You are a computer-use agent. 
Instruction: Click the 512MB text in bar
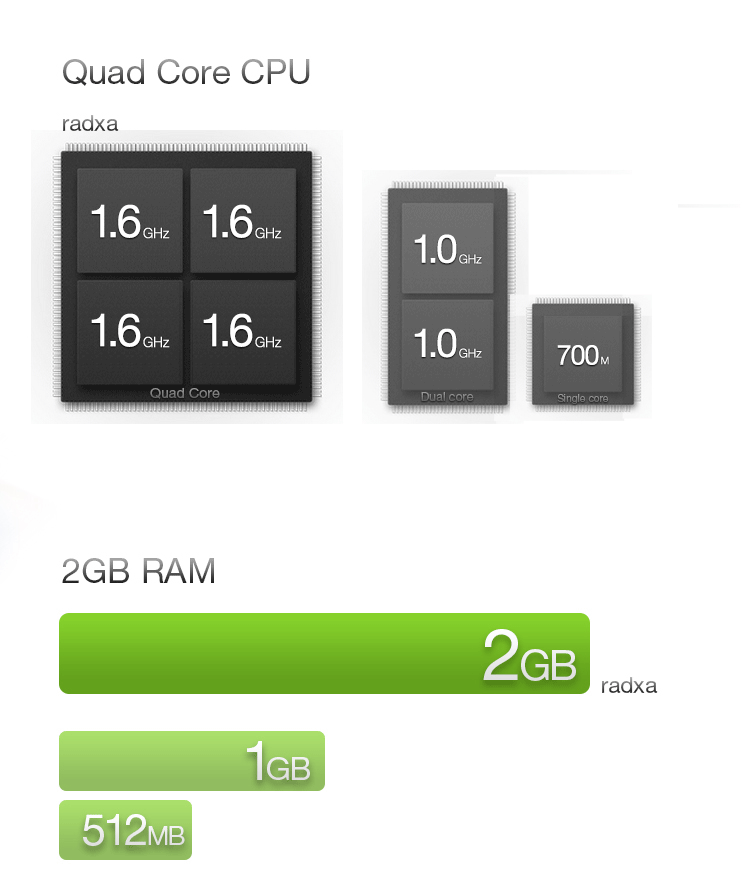(134, 831)
